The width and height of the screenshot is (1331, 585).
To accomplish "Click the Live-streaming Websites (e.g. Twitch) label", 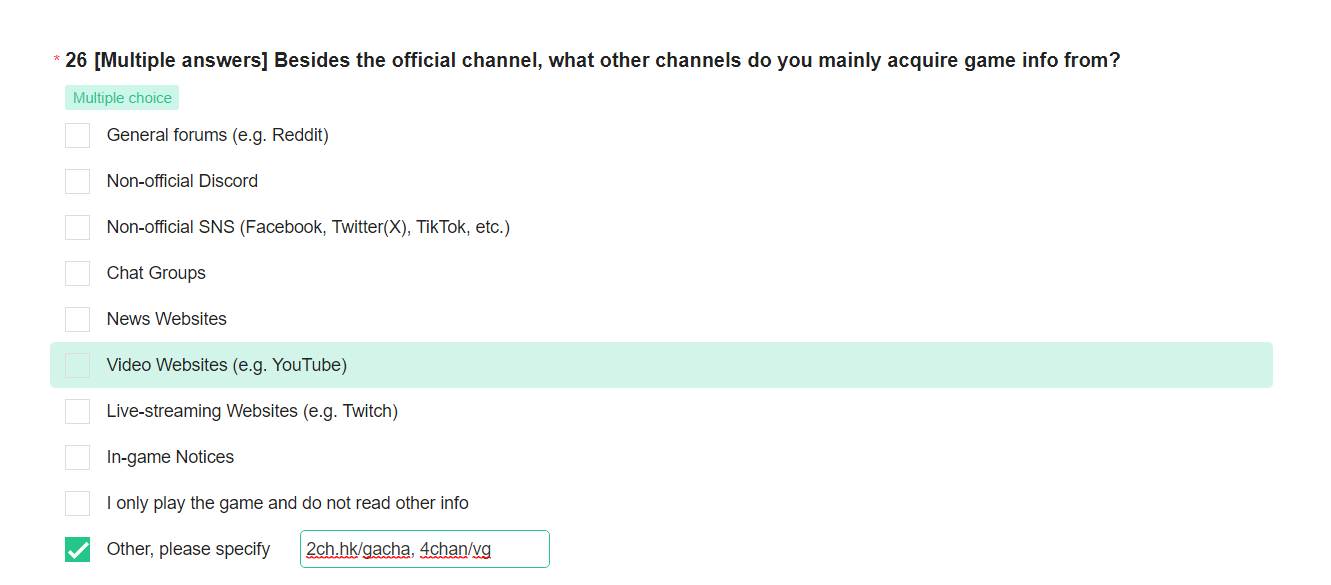I will (x=252, y=411).
